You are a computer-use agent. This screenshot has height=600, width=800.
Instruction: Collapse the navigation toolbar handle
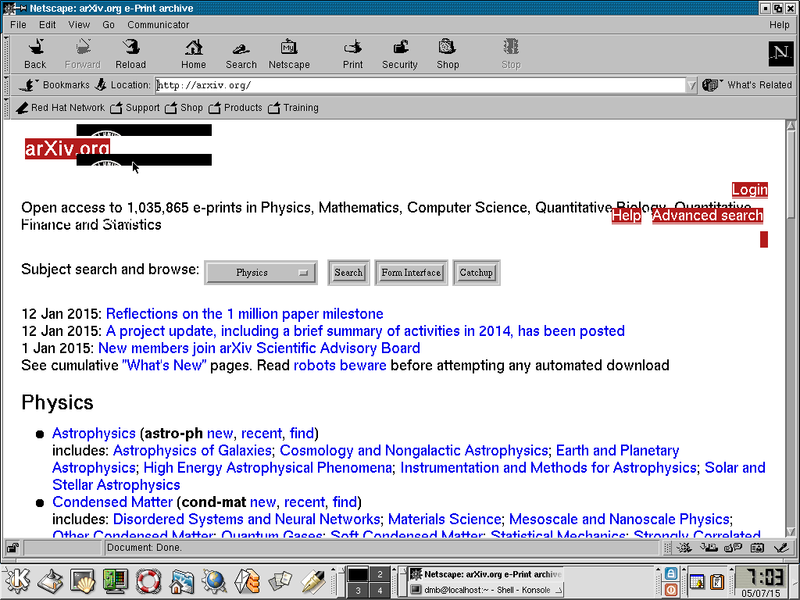[6, 55]
